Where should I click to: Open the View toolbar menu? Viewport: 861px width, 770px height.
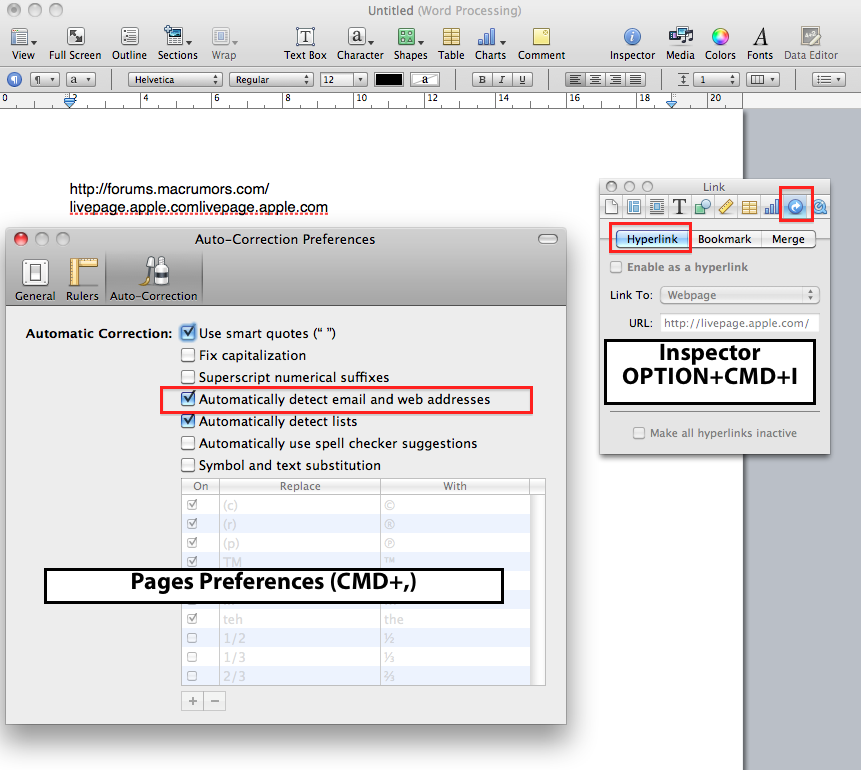[x=23, y=43]
